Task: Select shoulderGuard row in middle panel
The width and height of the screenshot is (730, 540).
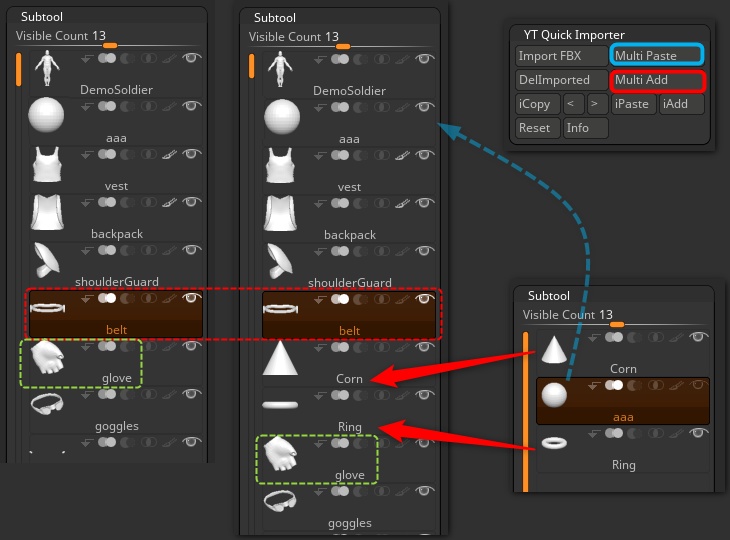Action: coord(349,266)
